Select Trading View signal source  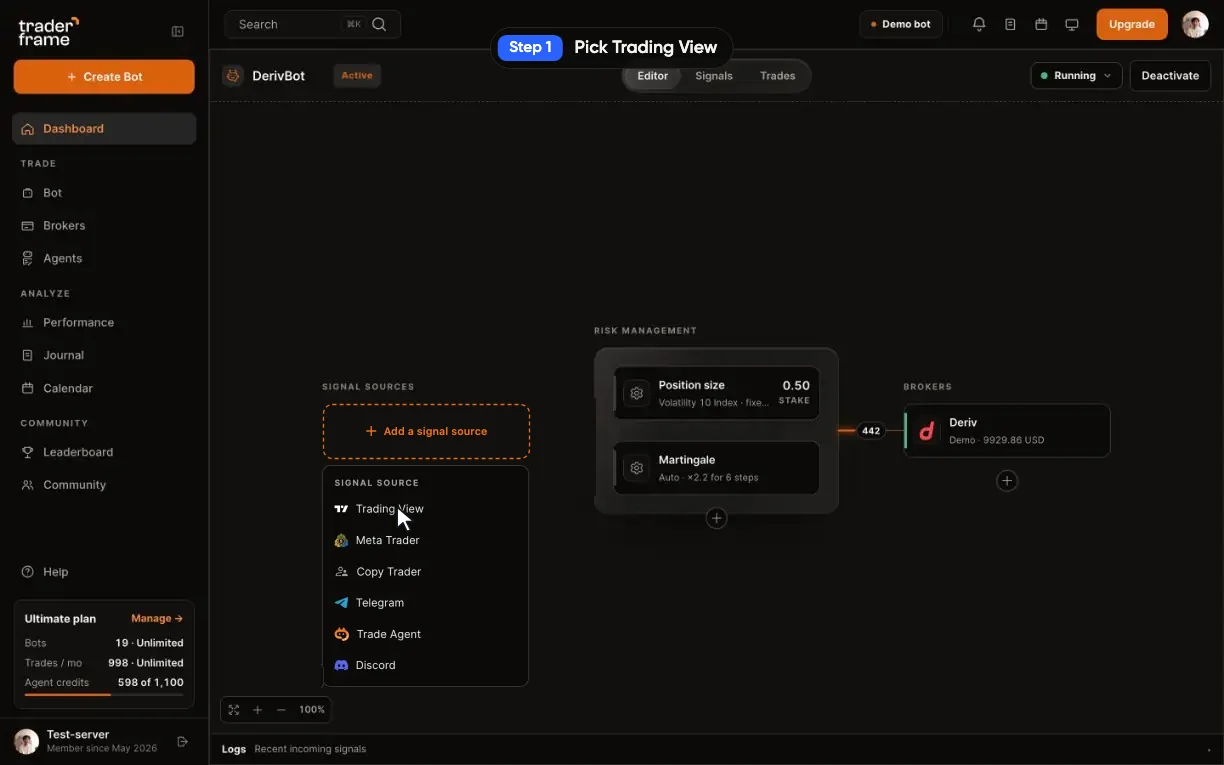point(426,509)
